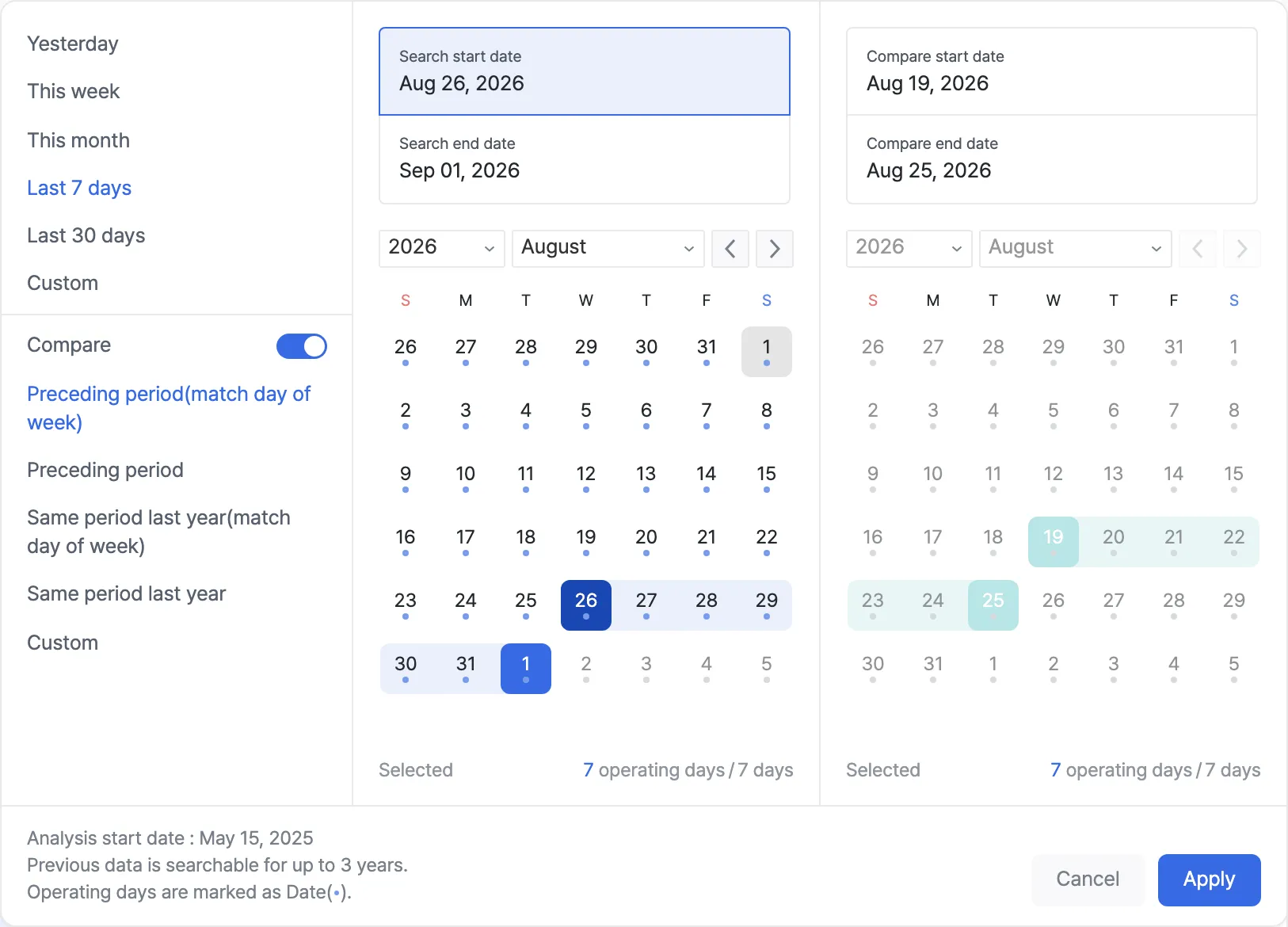The height and width of the screenshot is (927, 1288).
Task: Focus the Compare end date field
Action: [1052, 159]
